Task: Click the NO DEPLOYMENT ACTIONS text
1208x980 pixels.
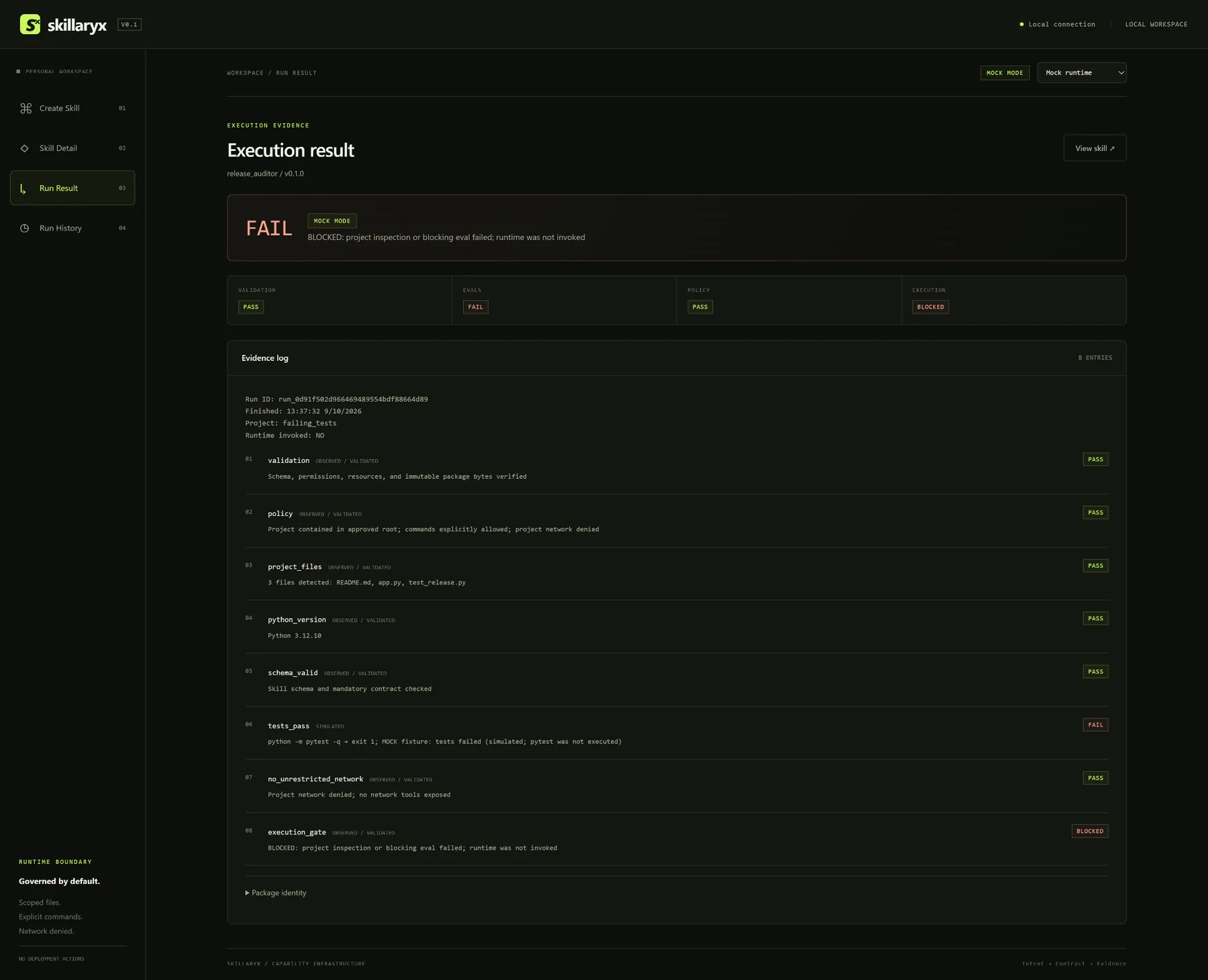Action: (x=52, y=959)
